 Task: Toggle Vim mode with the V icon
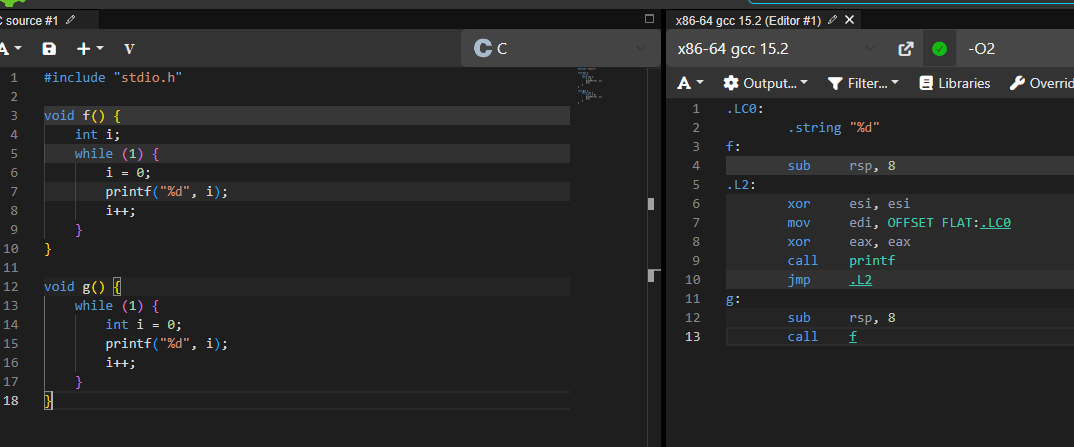pos(129,49)
